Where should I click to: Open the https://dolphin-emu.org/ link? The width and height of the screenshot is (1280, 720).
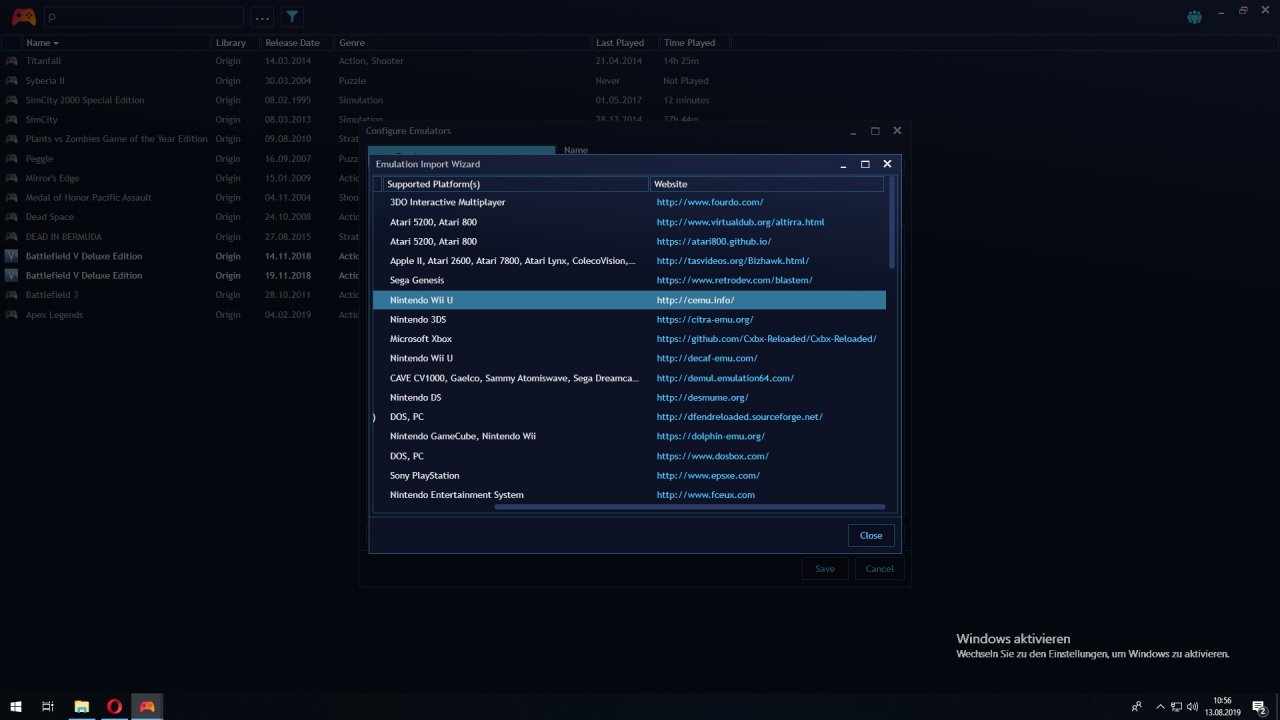[x=710, y=436]
